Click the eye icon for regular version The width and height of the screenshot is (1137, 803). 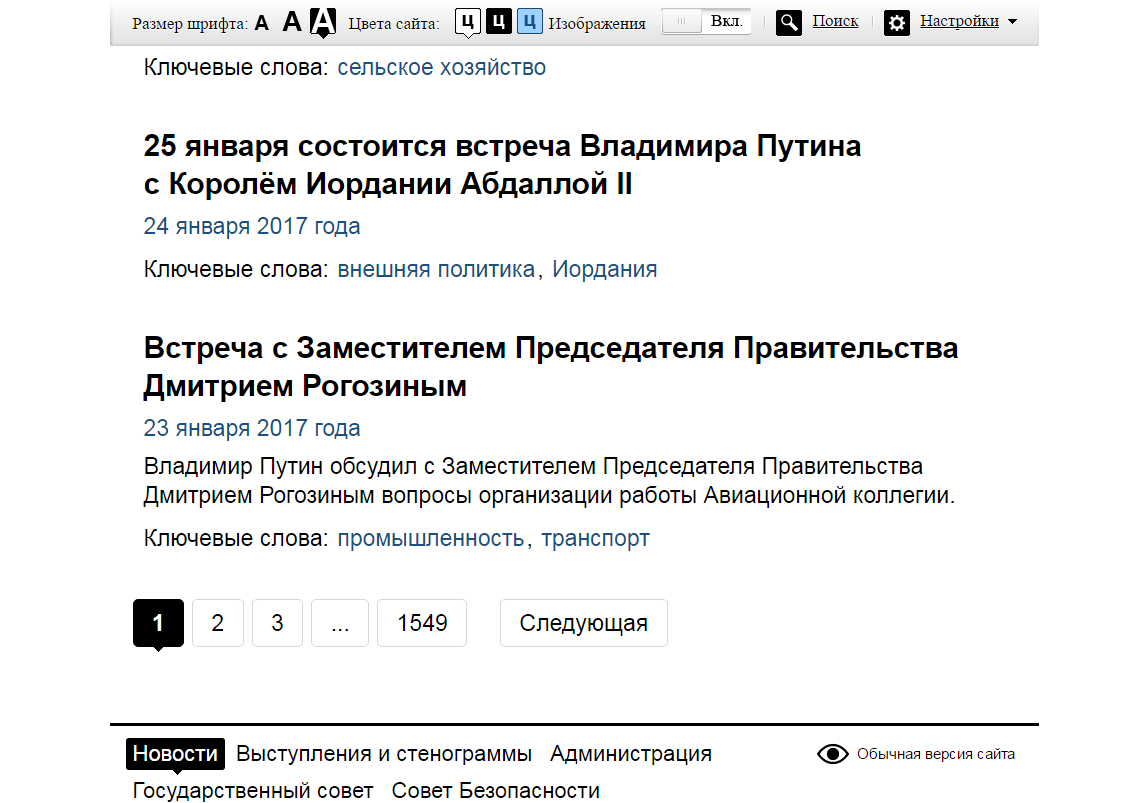(832, 754)
